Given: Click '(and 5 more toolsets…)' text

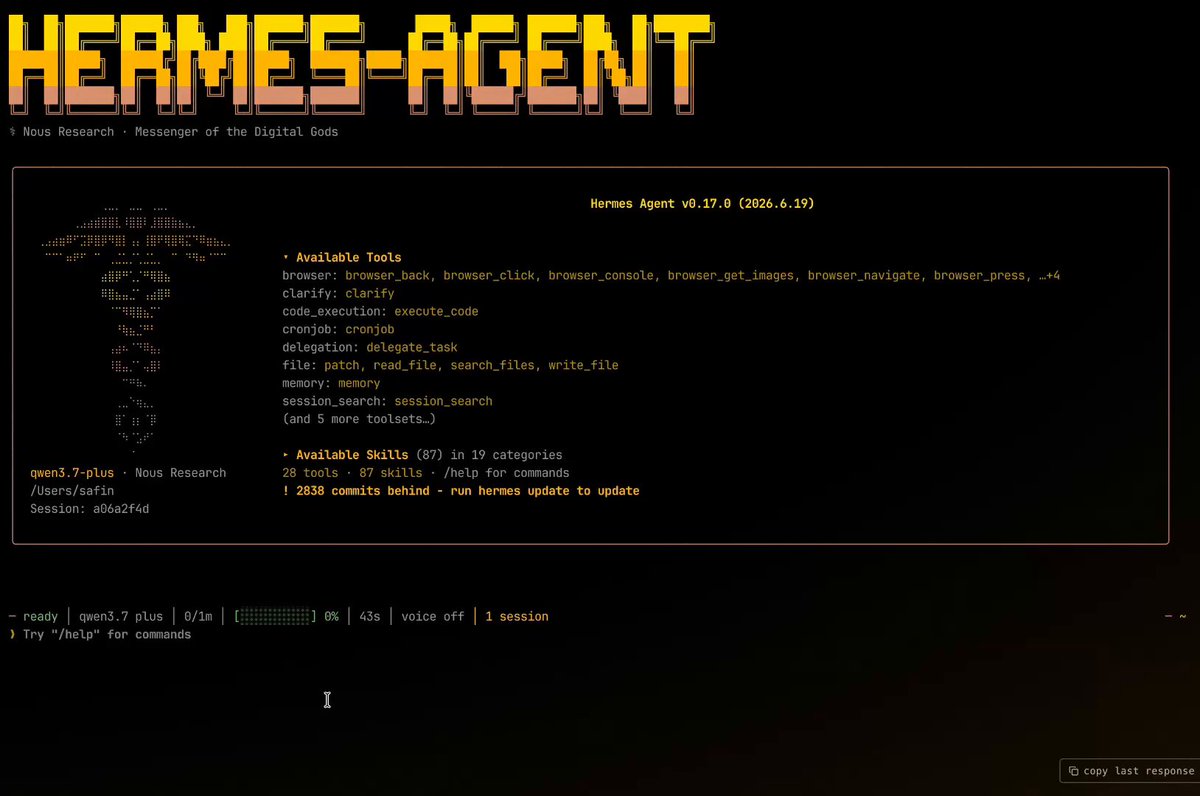Looking at the screenshot, I should (359, 419).
